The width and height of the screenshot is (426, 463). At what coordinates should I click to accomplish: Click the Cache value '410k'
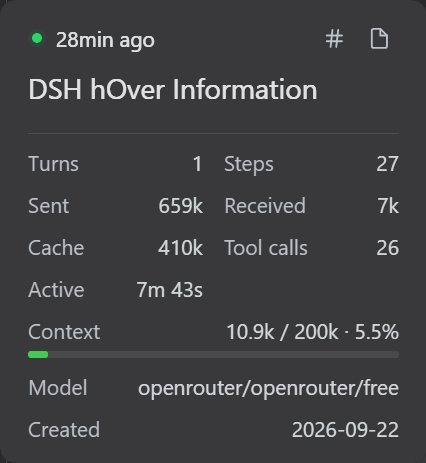pyautogui.click(x=180, y=248)
